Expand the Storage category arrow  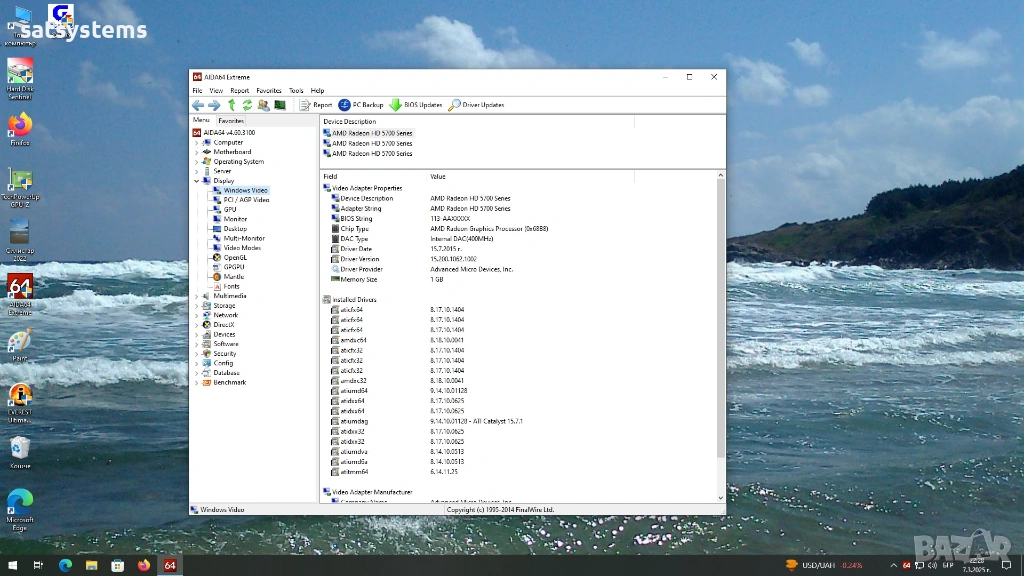196,306
